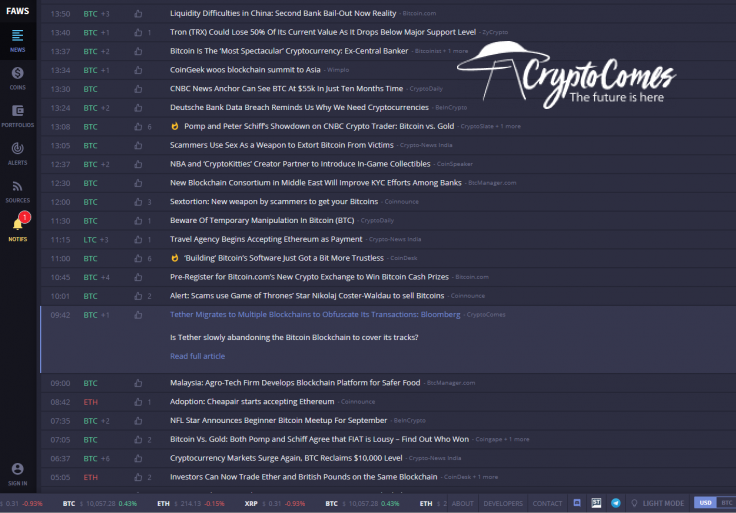
Task: Open CNBC News Anchor BTC At $55k headline
Action: tap(286, 88)
